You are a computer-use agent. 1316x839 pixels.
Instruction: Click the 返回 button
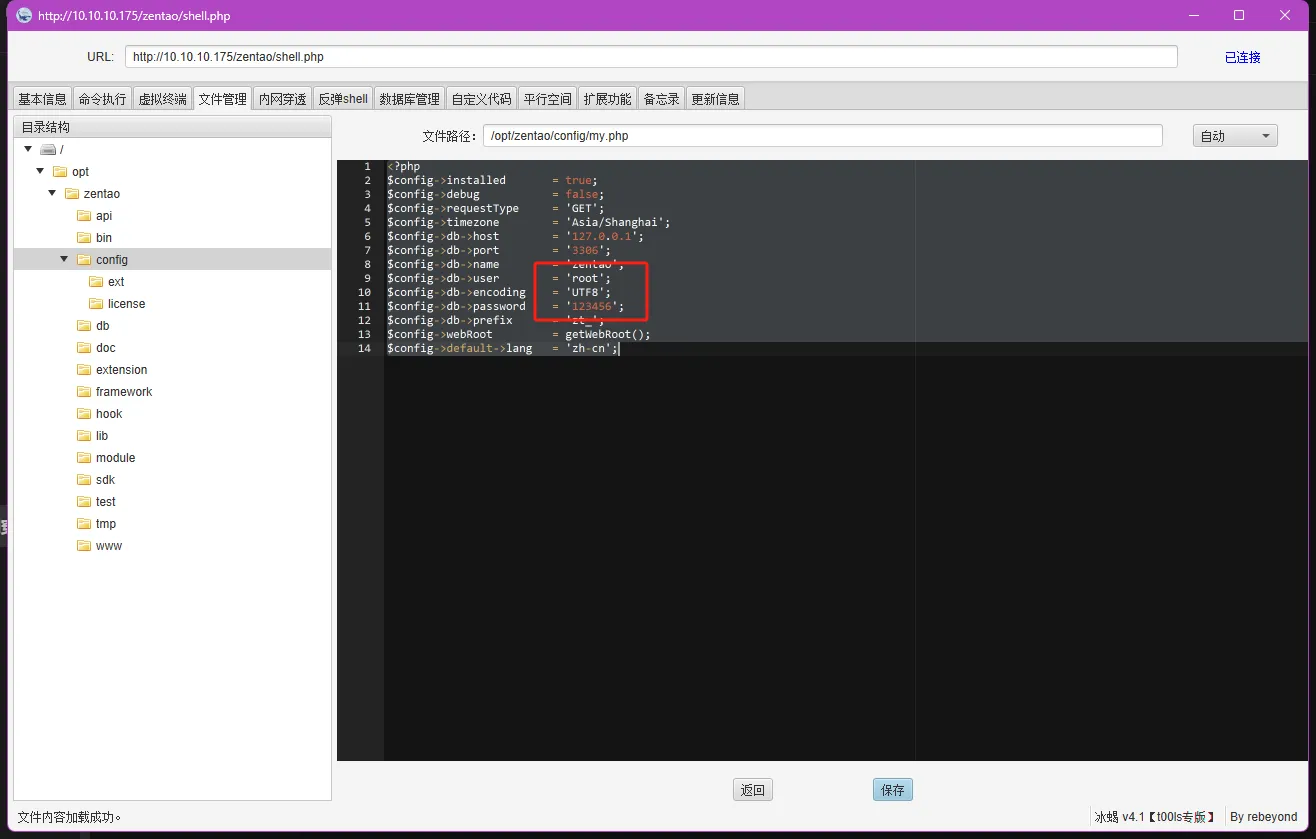(753, 790)
